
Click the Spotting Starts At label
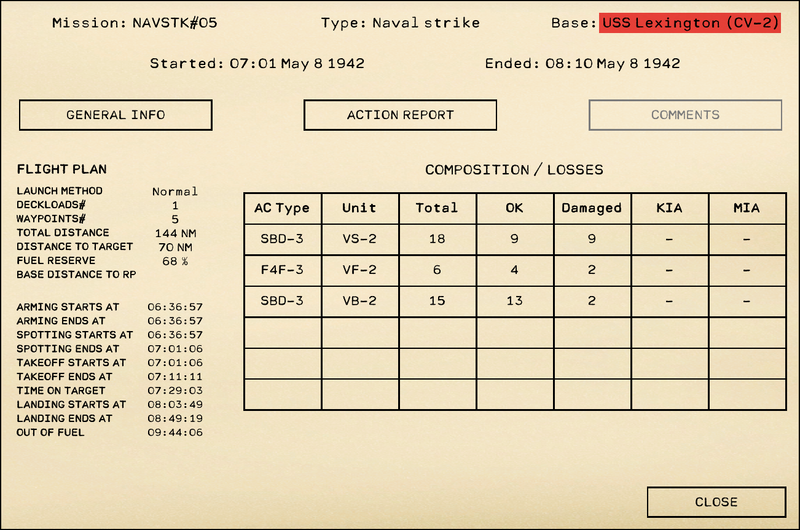(x=74, y=335)
